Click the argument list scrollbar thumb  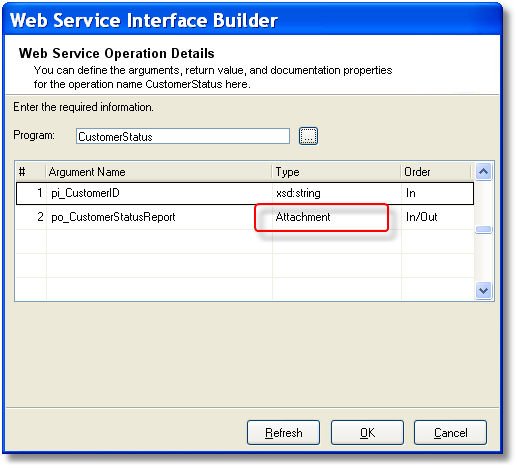(483, 229)
